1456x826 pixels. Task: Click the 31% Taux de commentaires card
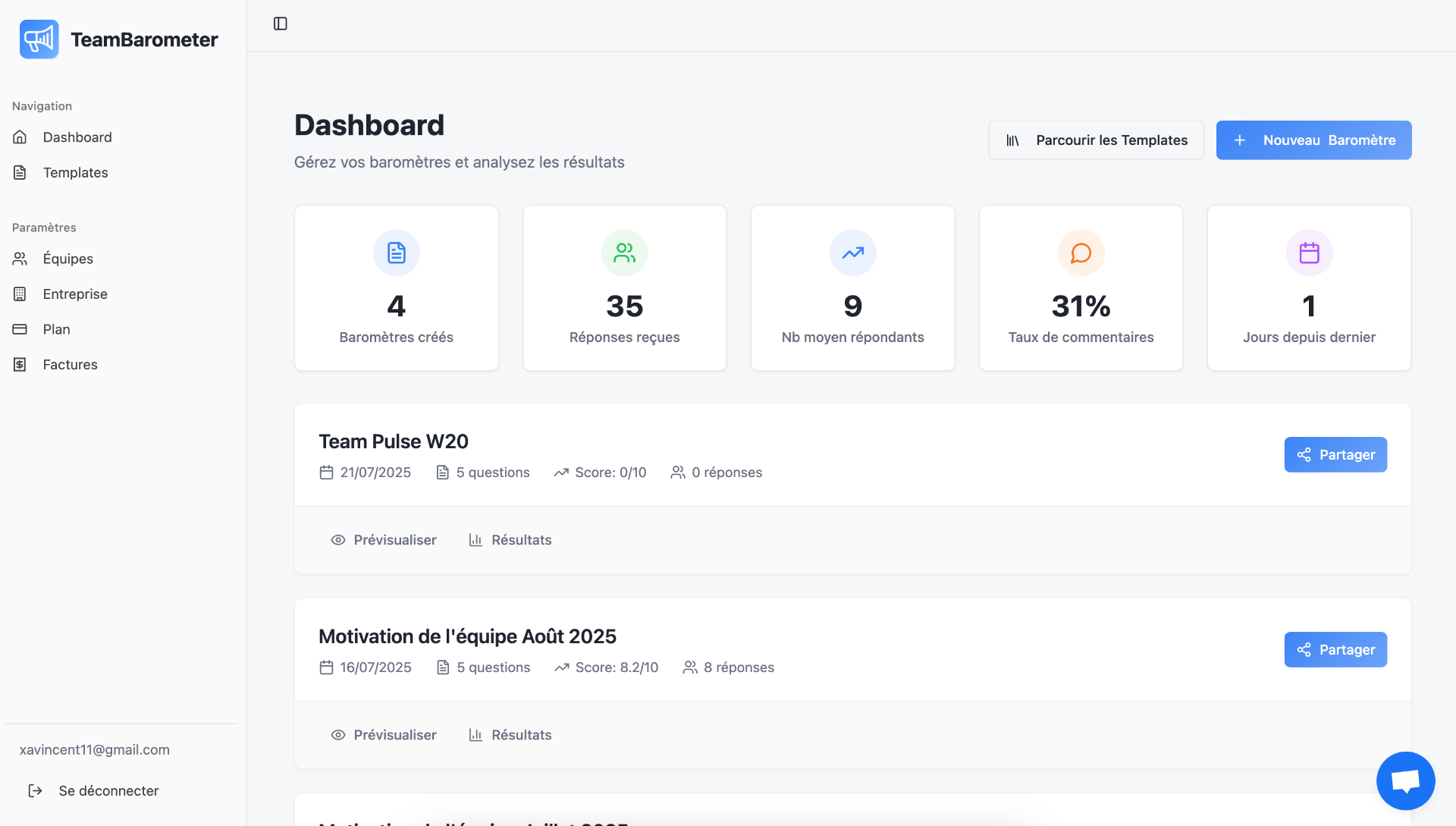(x=1081, y=288)
